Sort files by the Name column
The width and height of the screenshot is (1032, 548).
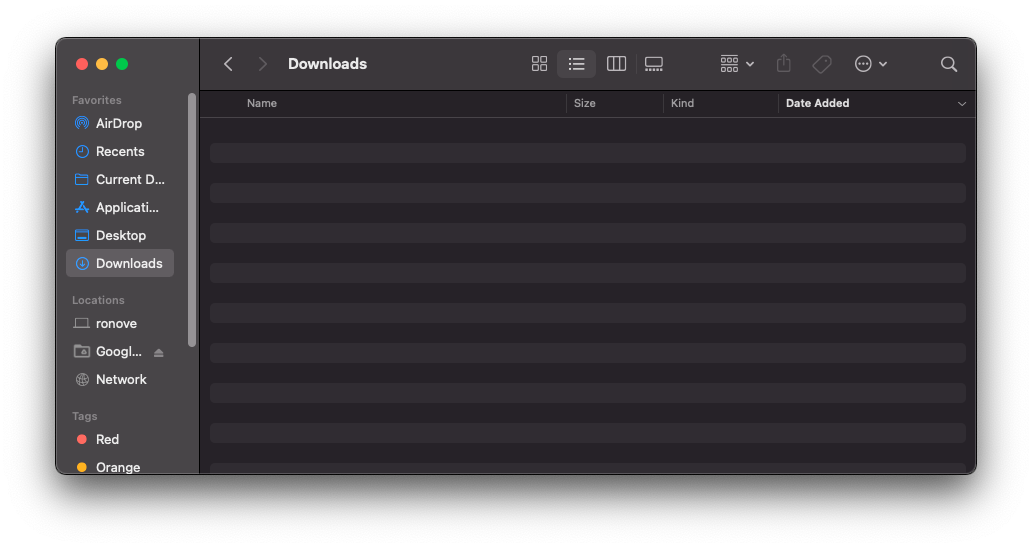[x=262, y=104]
